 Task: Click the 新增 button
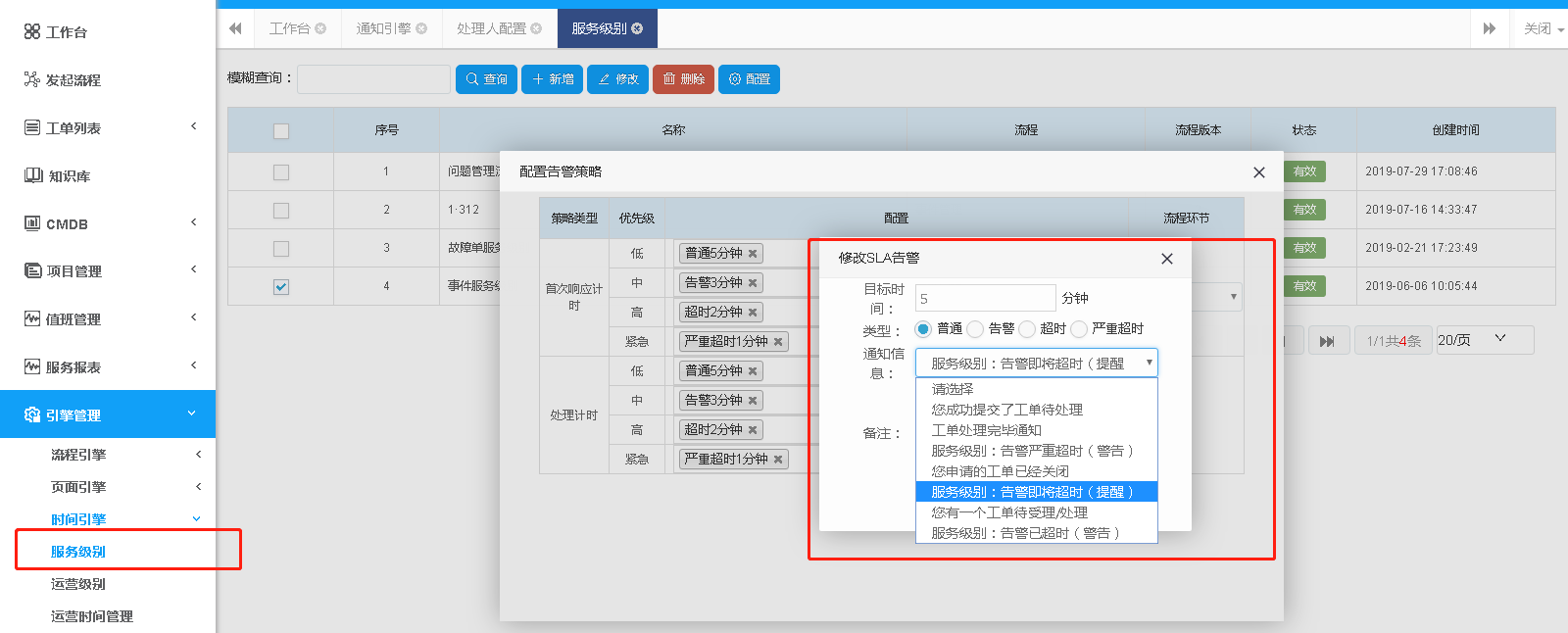pos(553,79)
